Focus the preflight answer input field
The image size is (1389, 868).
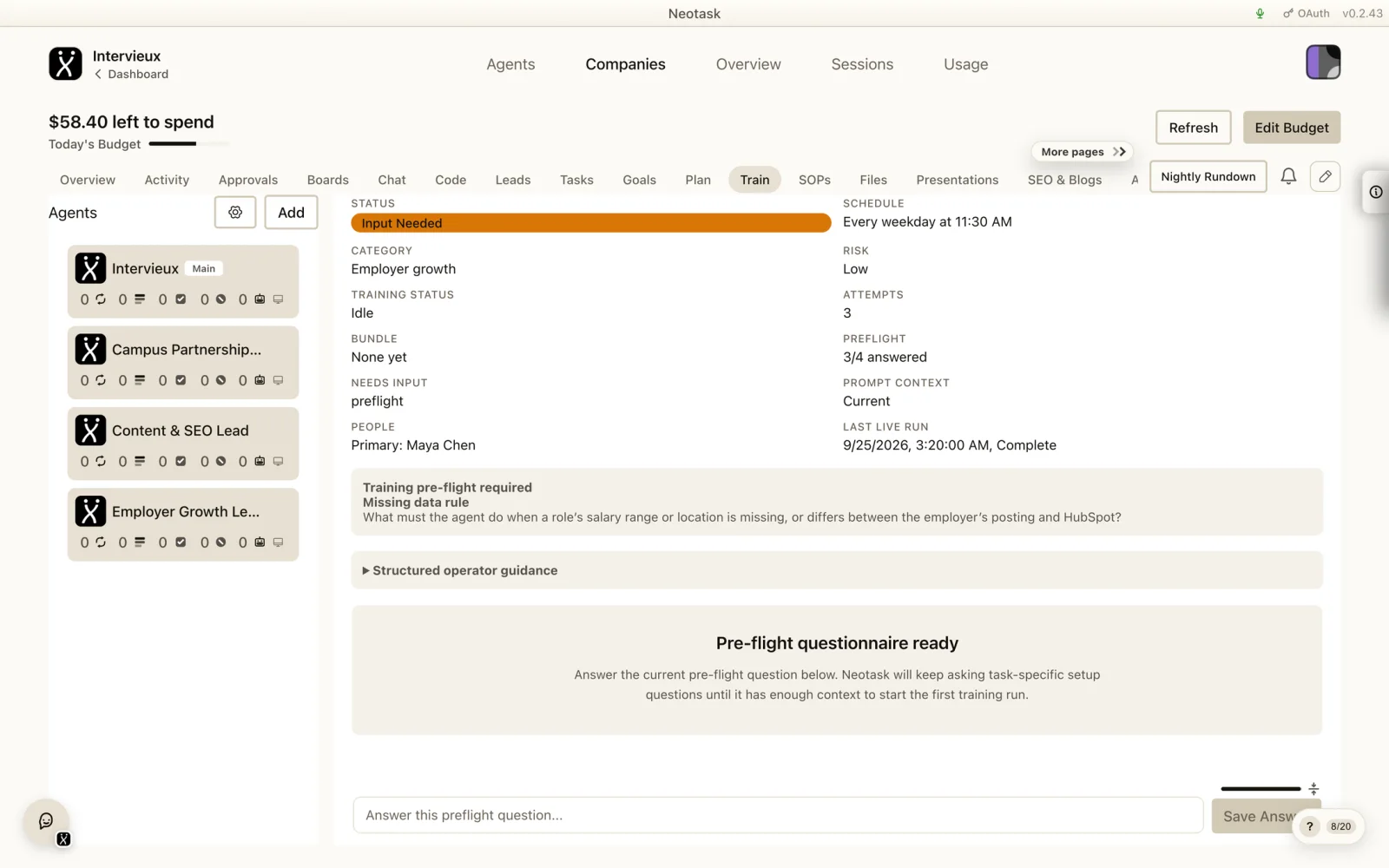coord(777,815)
